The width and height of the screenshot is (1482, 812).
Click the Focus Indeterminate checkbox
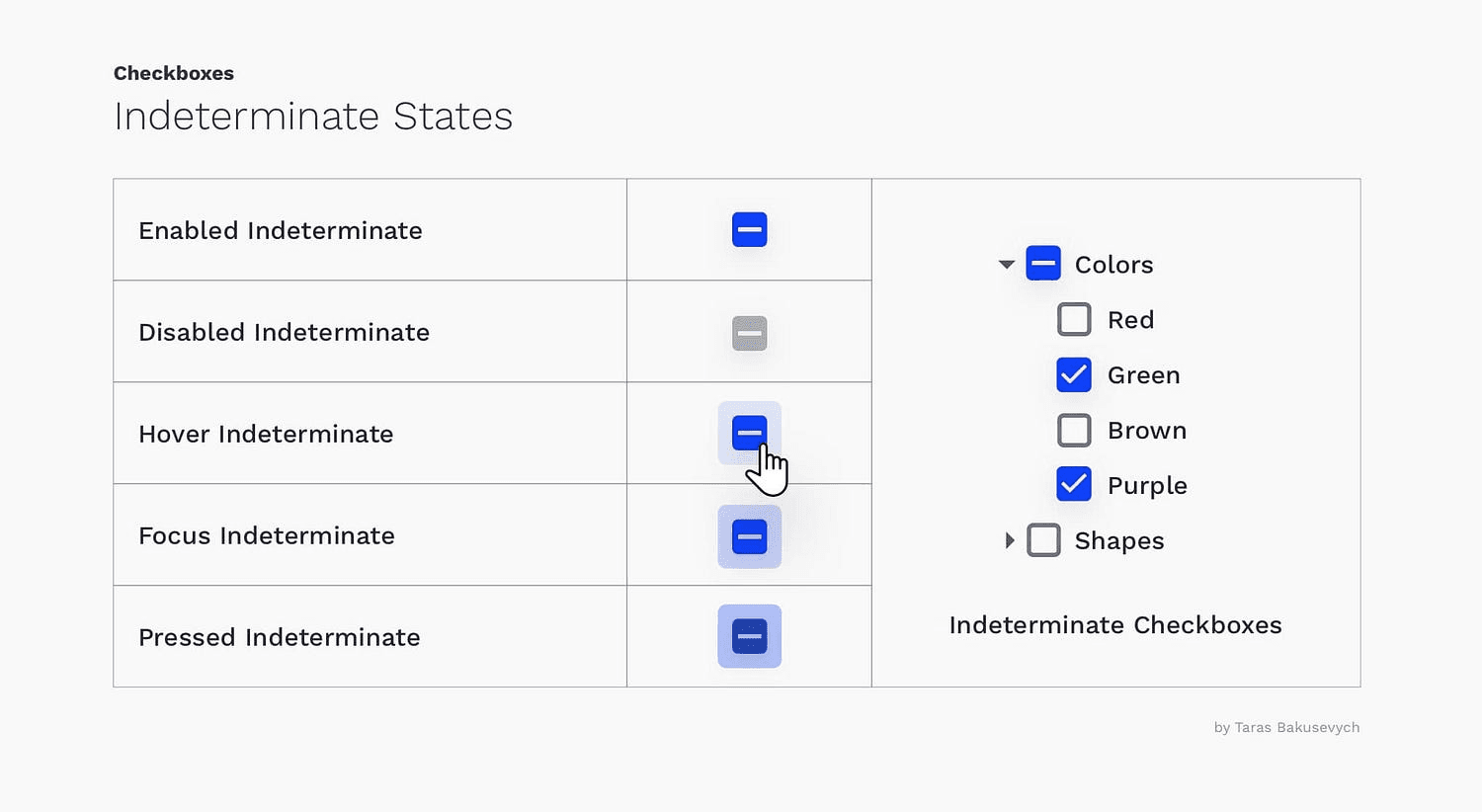click(749, 536)
